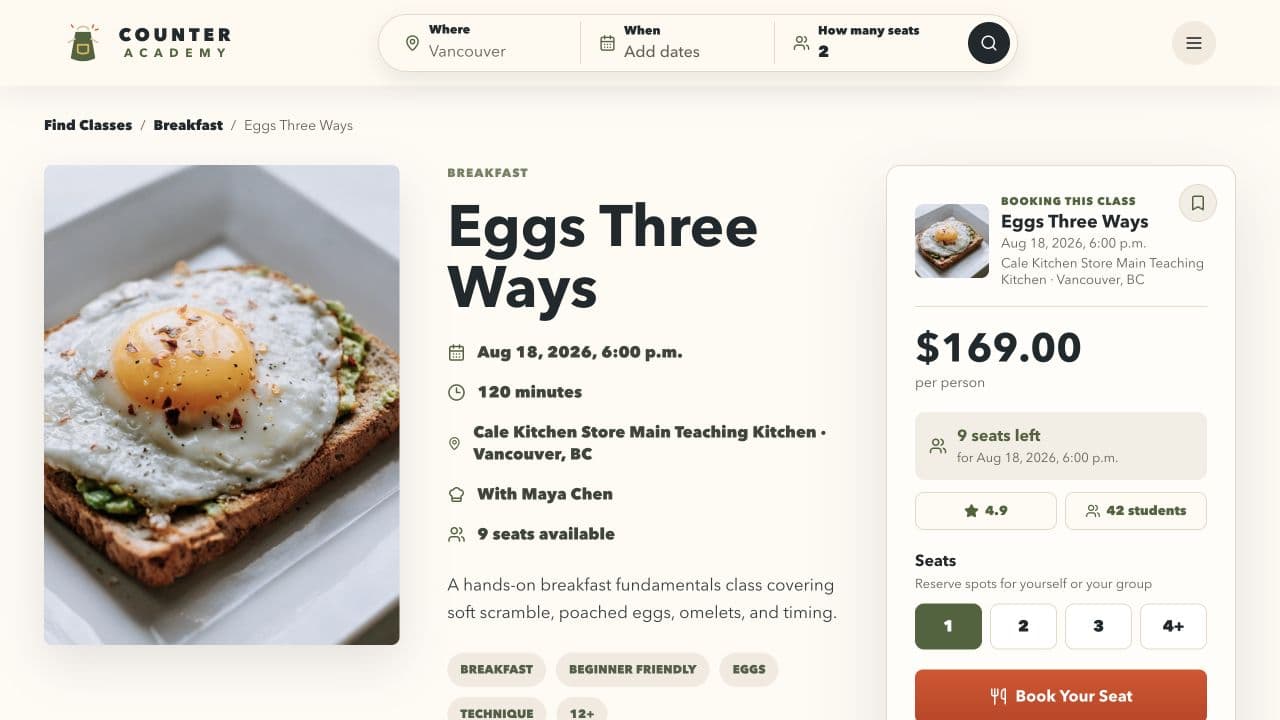Go to Find Classes breadcrumb

tap(88, 125)
